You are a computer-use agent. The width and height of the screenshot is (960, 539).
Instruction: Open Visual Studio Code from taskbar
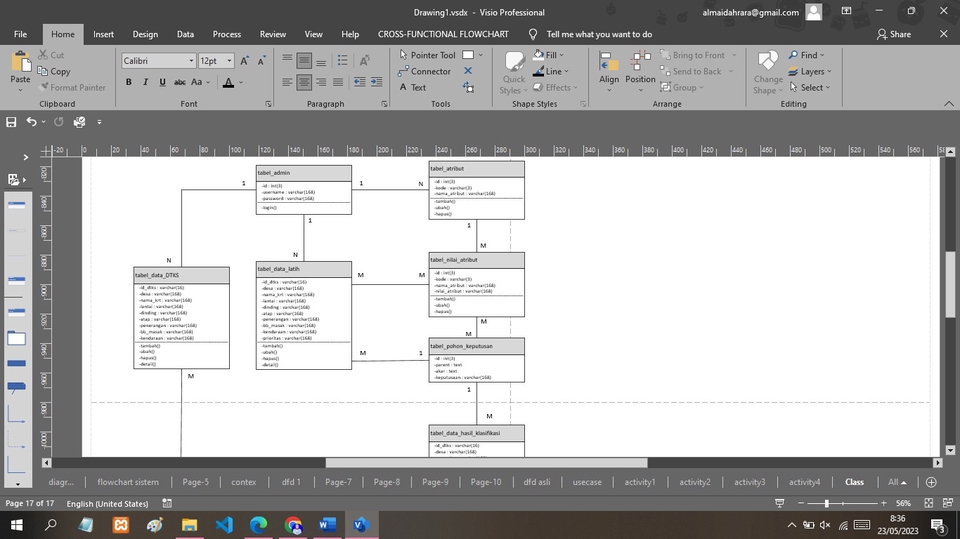224,525
